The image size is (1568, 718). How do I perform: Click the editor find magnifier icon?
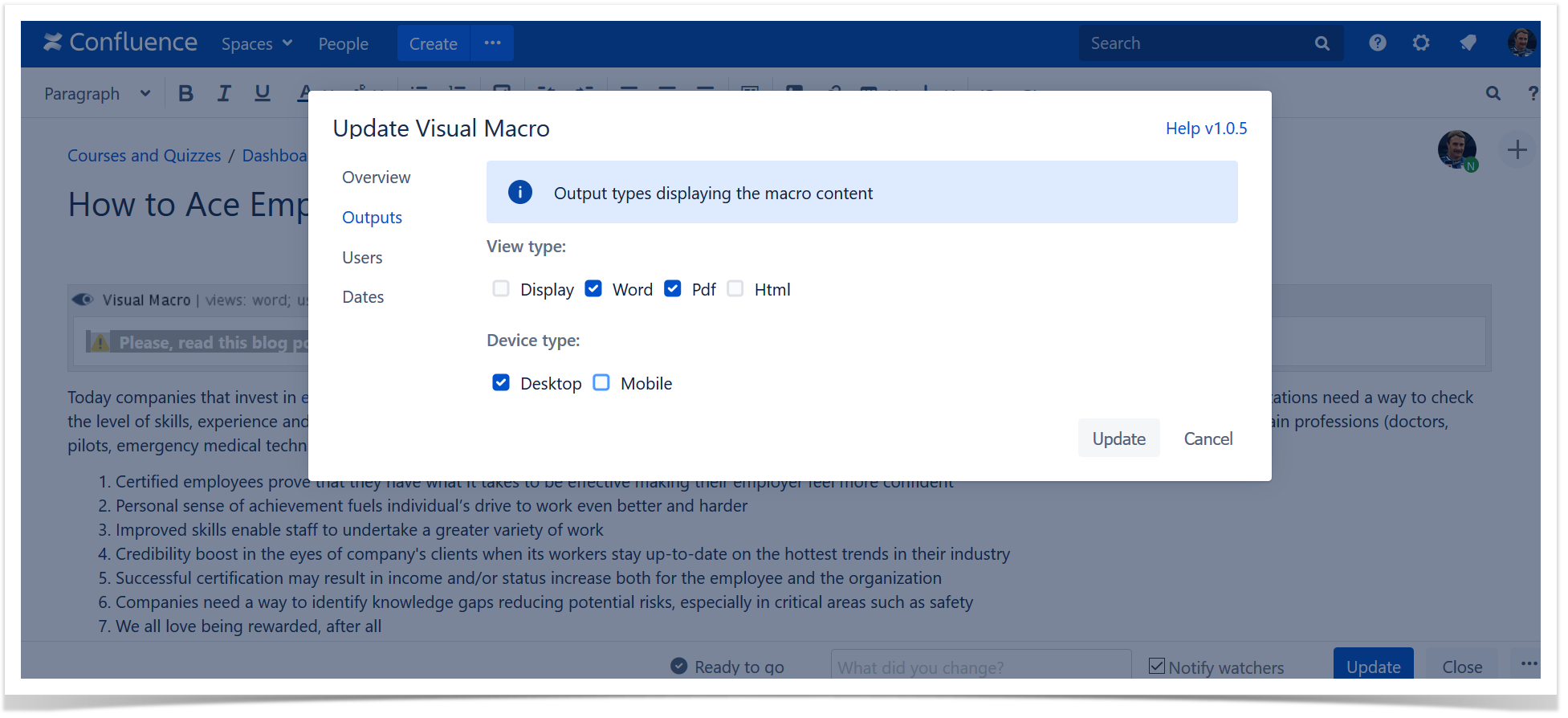click(1493, 93)
